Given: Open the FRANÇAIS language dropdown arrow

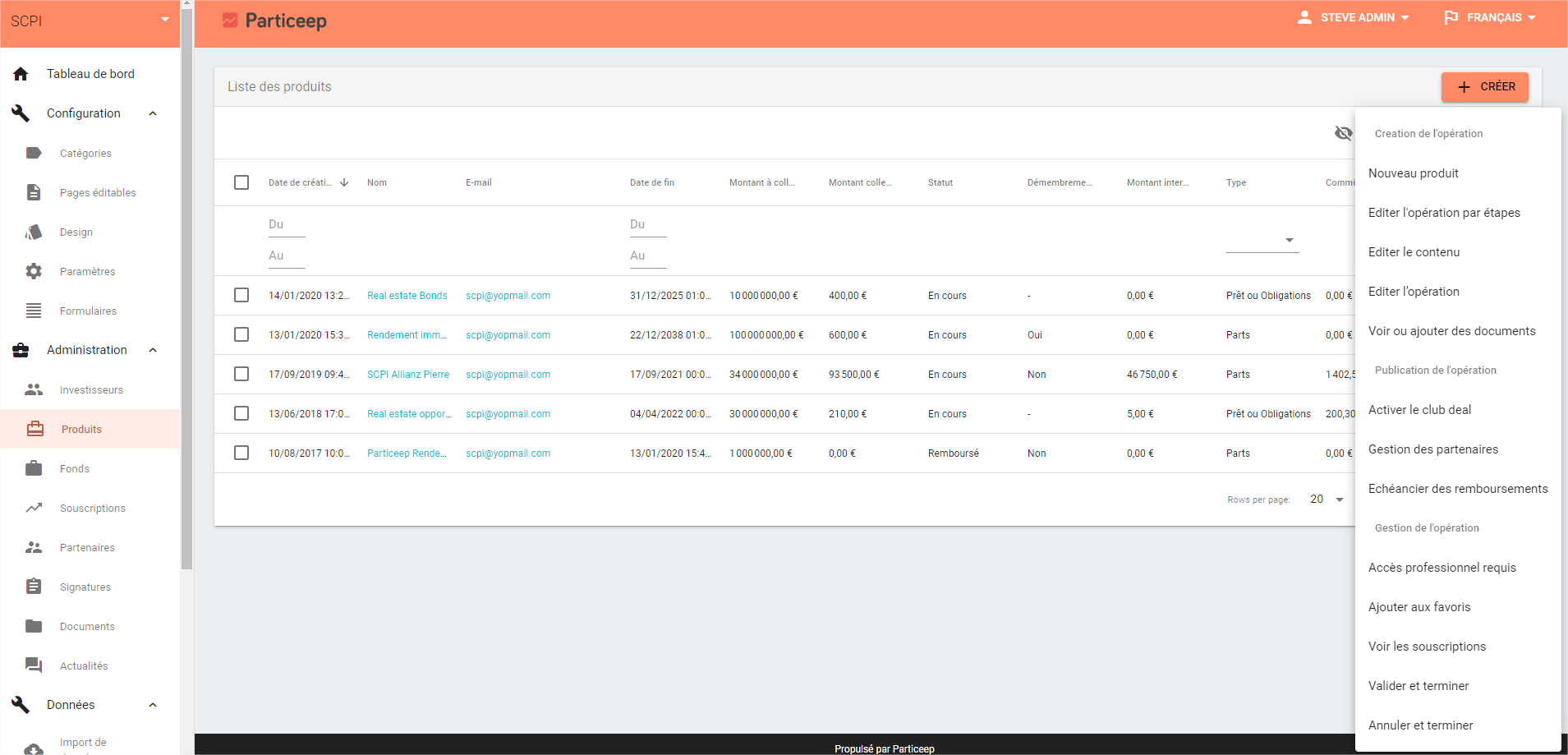Looking at the screenshot, I should (1532, 17).
